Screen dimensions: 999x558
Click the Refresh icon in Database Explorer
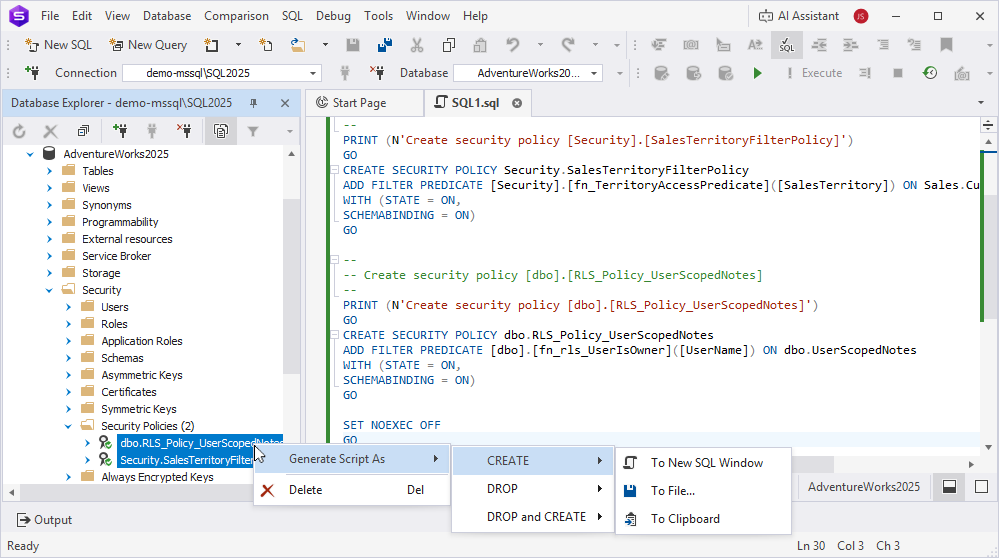tap(19, 131)
